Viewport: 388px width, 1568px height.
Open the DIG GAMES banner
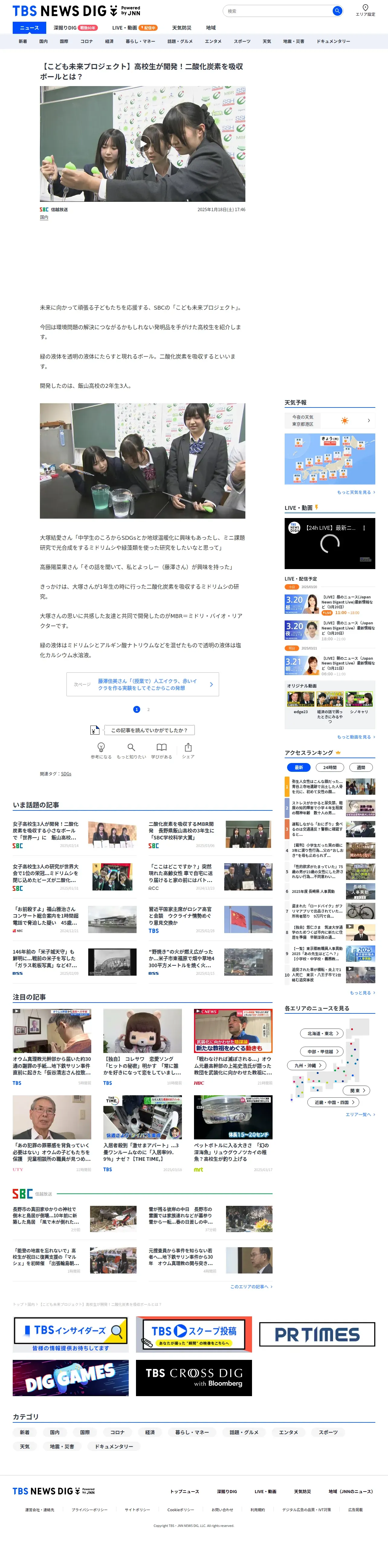point(71,1378)
